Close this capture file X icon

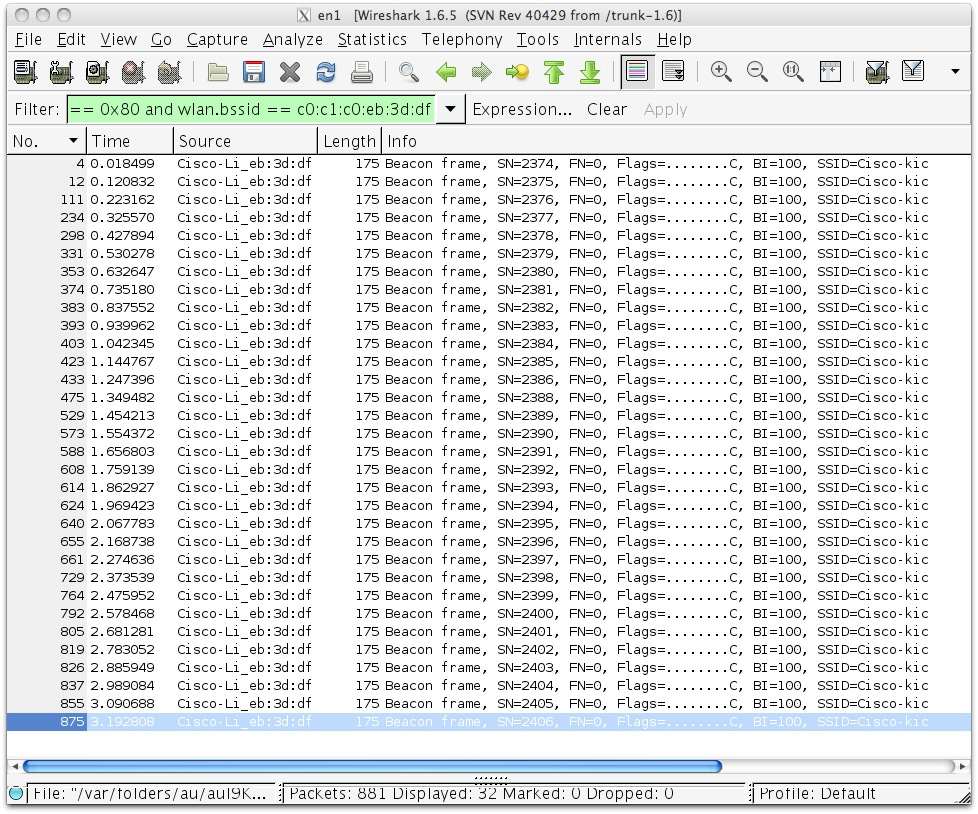tap(290, 72)
